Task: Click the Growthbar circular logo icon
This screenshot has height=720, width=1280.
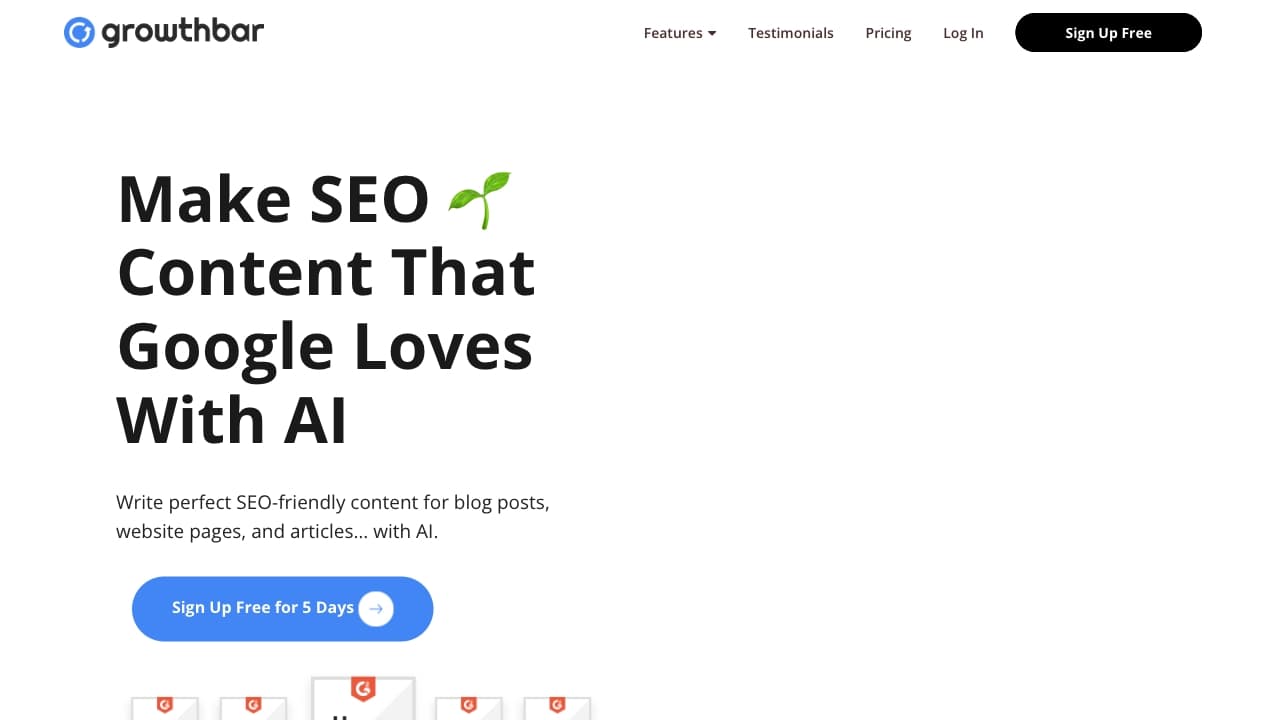Action: 78,32
